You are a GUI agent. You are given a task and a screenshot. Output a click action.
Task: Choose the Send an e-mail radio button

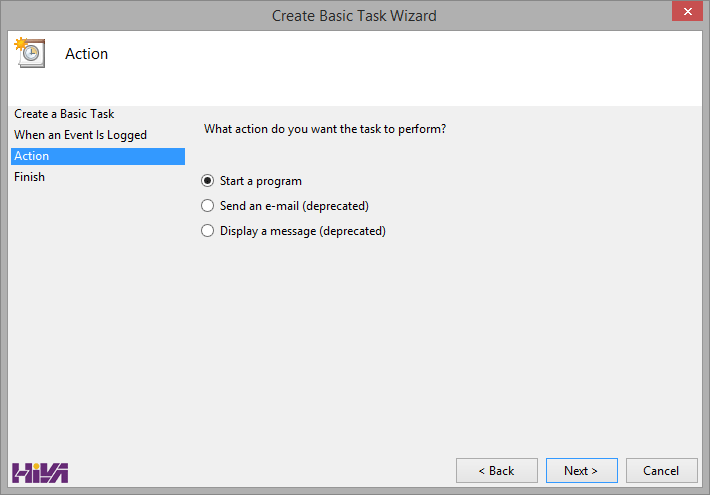coord(208,206)
